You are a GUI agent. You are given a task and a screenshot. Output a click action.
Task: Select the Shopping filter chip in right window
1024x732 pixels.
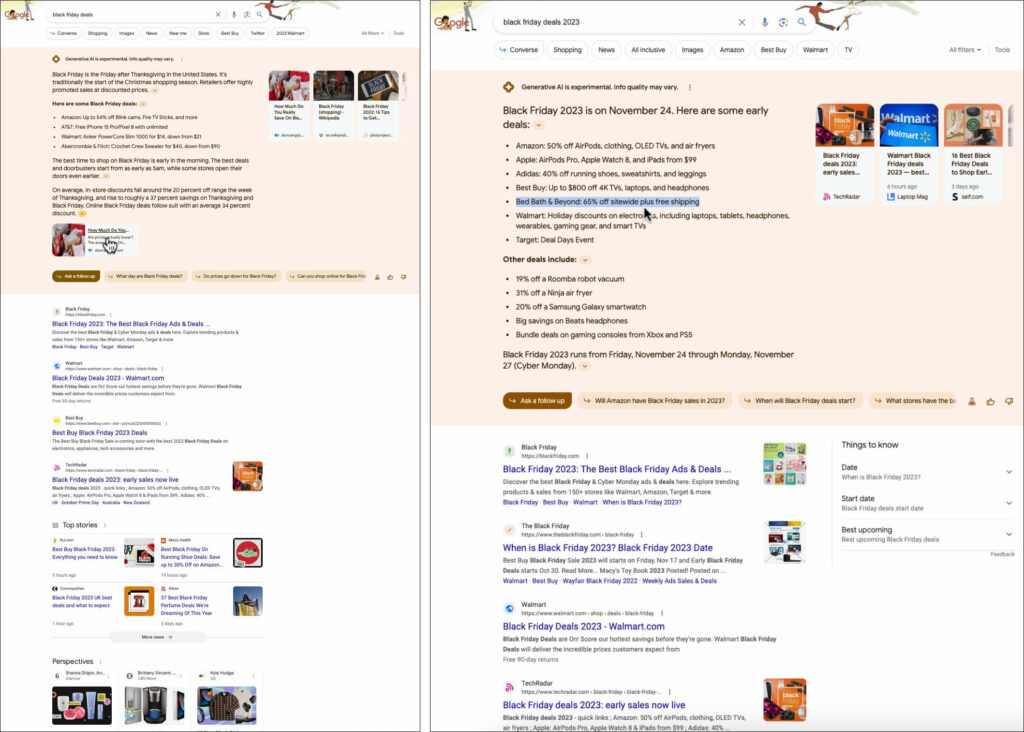tap(567, 50)
